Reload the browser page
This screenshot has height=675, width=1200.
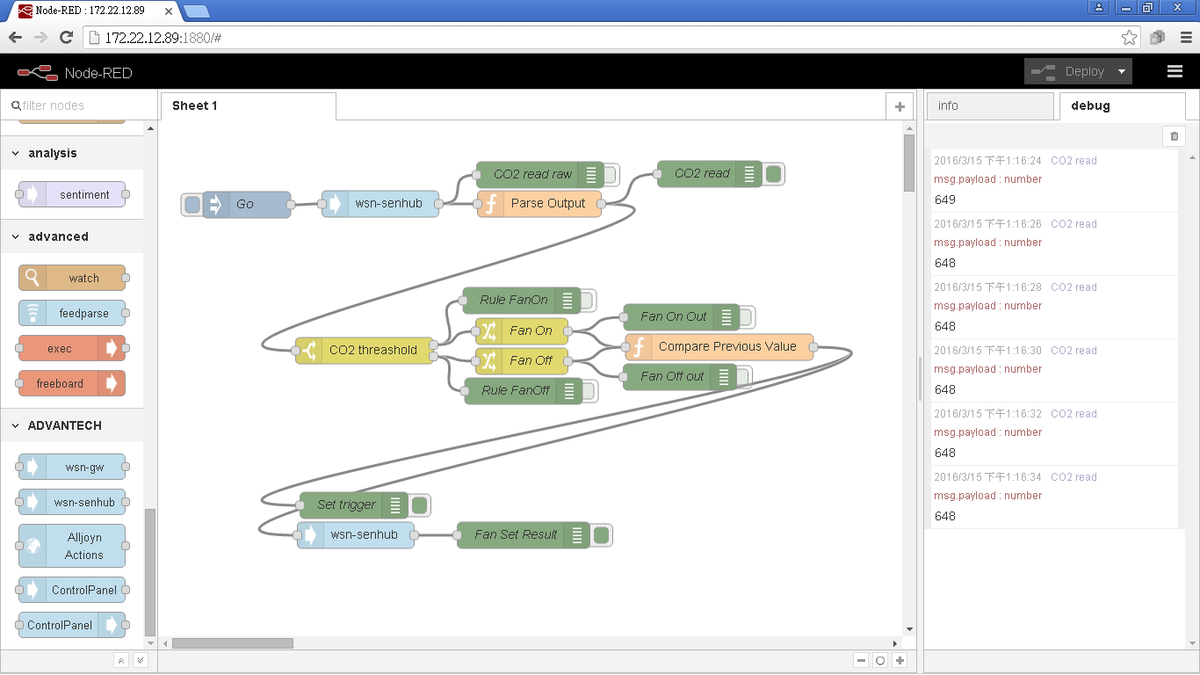(x=66, y=37)
